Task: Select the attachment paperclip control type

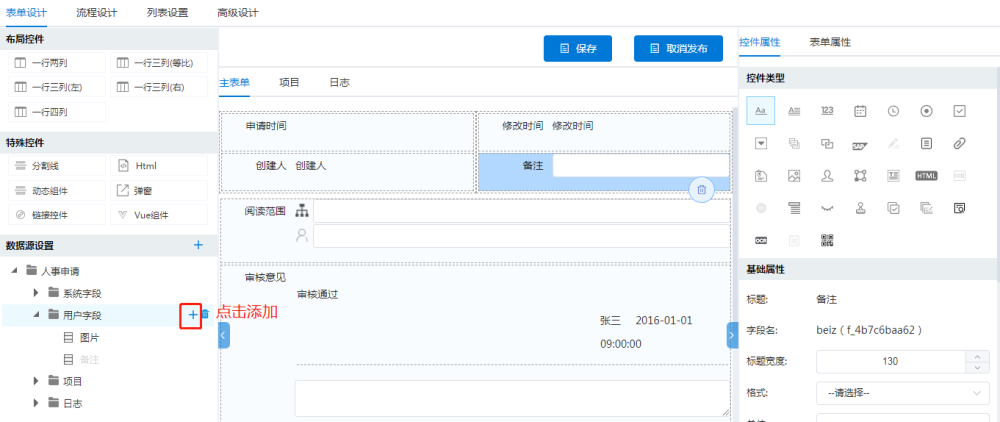Action: tap(959, 143)
